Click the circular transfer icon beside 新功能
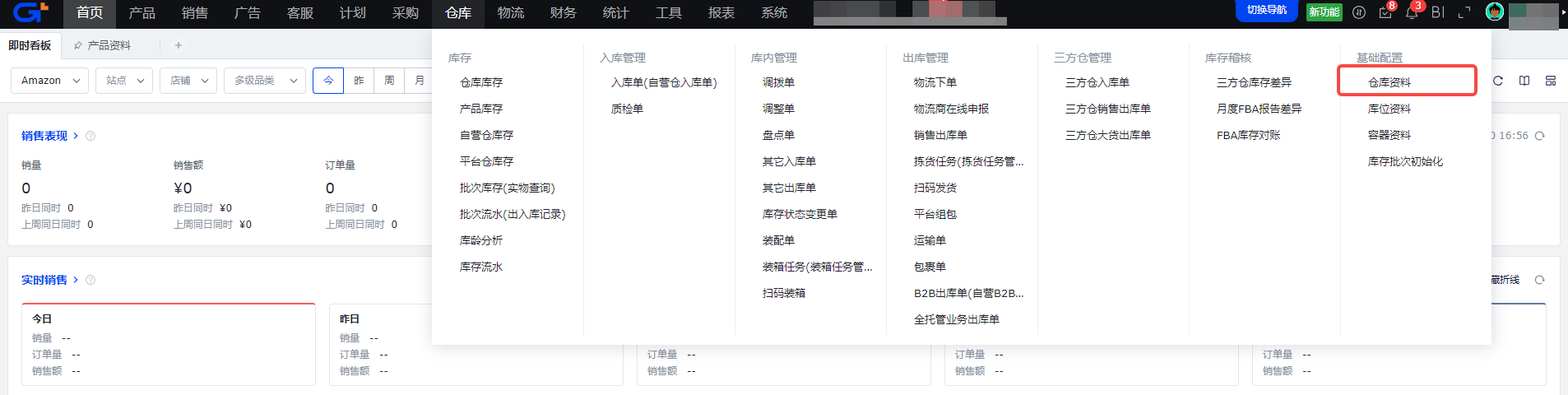 [1359, 12]
